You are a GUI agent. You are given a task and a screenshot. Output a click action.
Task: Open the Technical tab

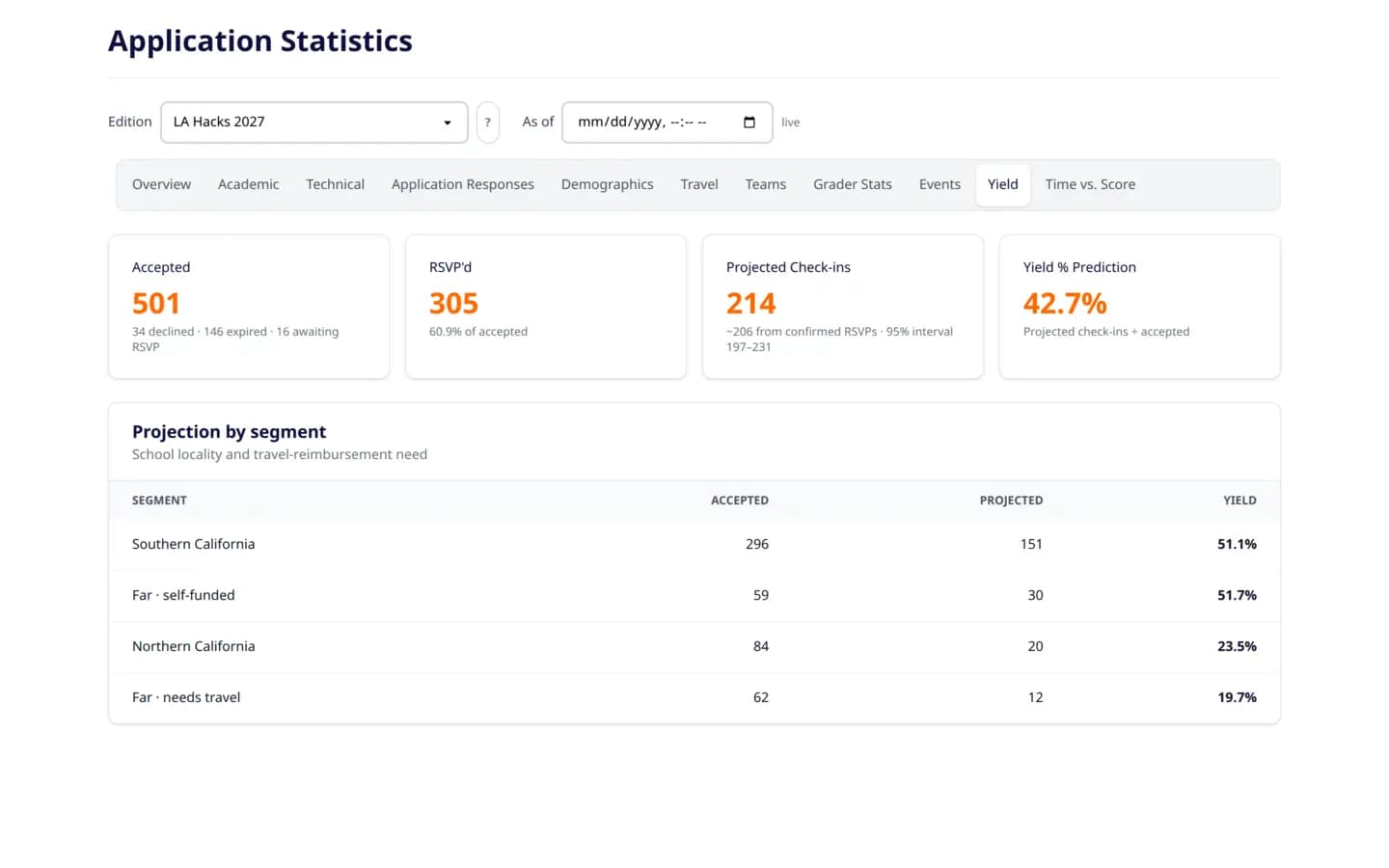tap(335, 184)
